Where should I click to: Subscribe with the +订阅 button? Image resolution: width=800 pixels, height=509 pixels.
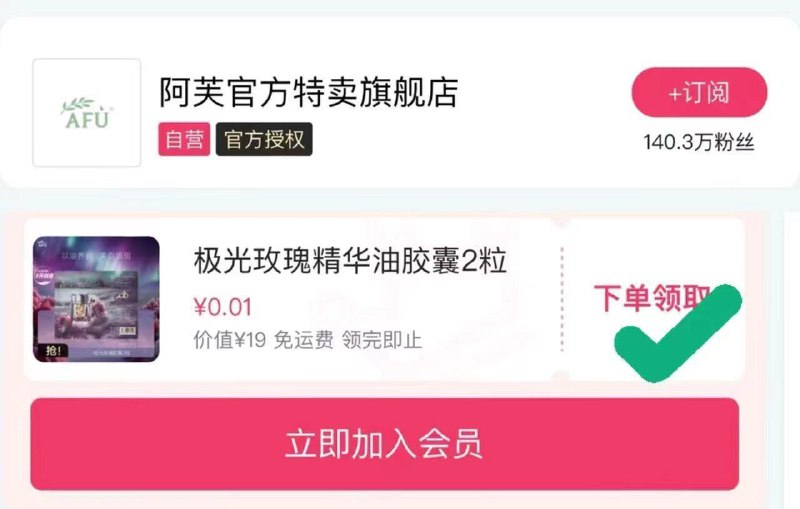click(x=699, y=92)
